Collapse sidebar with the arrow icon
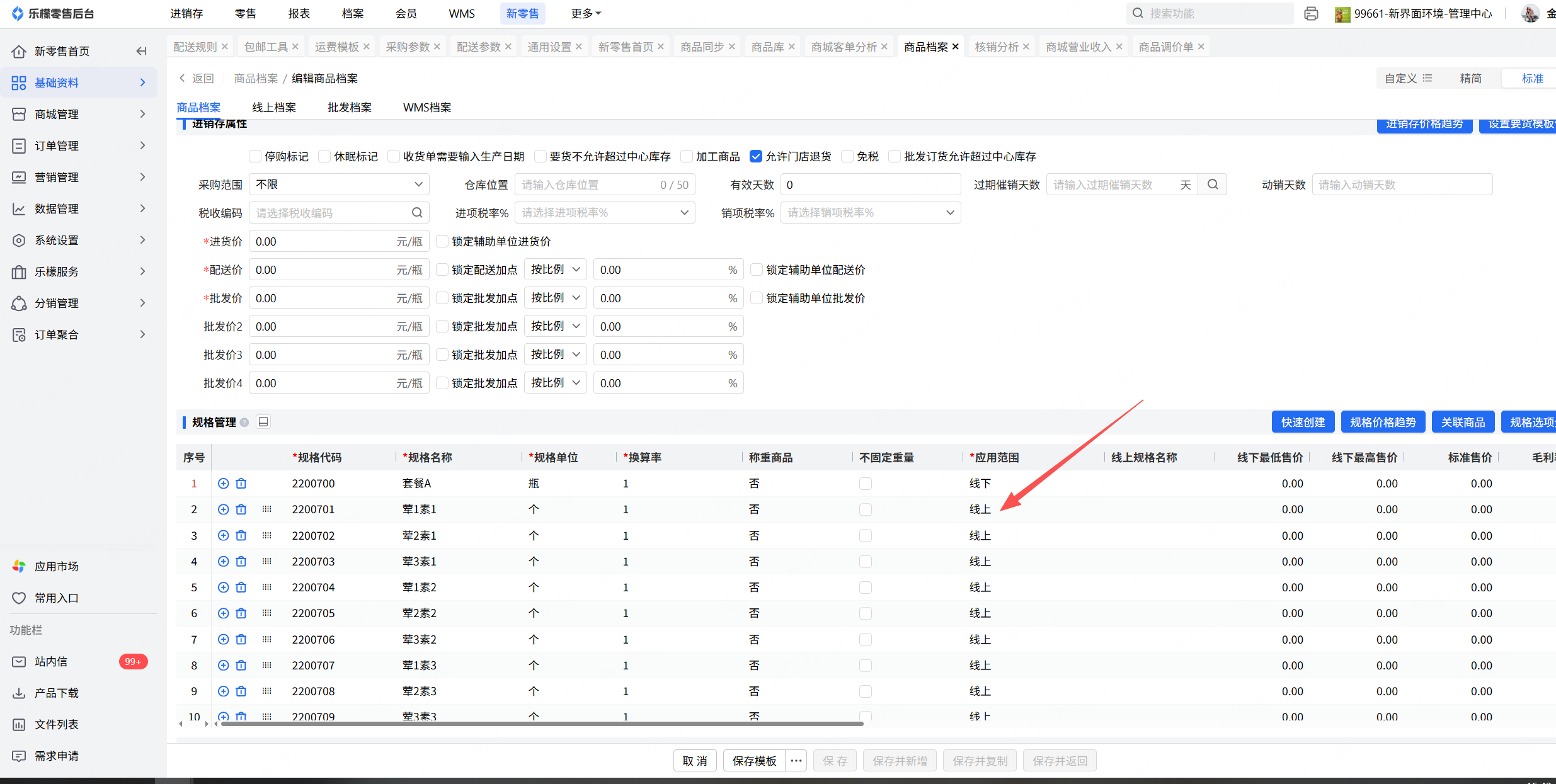Screen dimensions: 1556x784 coord(141,51)
